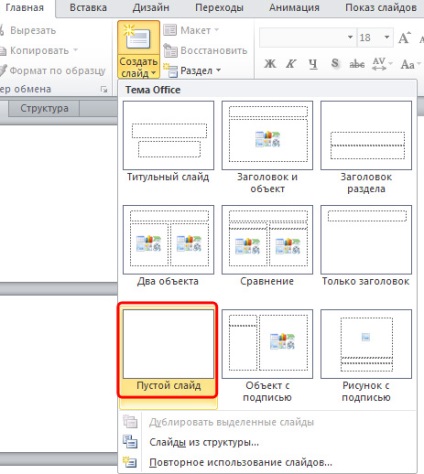The image size is (424, 474).
Task: Click inside the font name field
Action: click(x=302, y=37)
